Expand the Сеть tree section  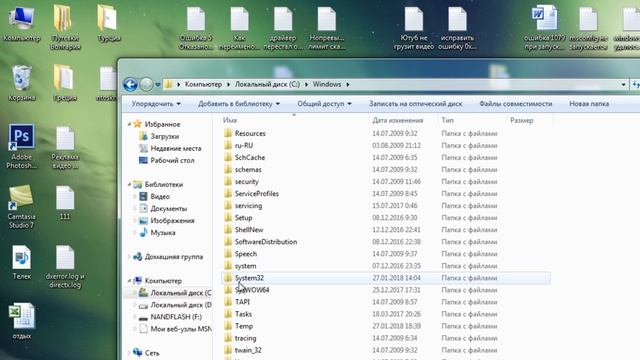(x=129, y=353)
